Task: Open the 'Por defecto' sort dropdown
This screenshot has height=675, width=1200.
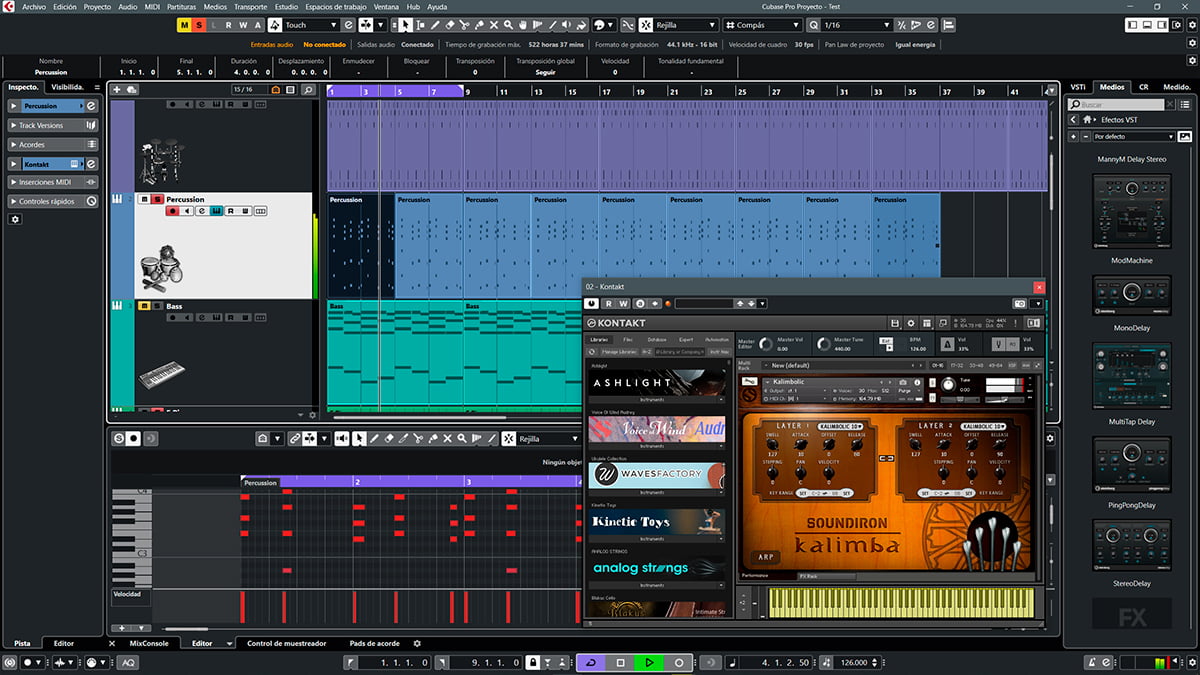Action: (x=1133, y=136)
